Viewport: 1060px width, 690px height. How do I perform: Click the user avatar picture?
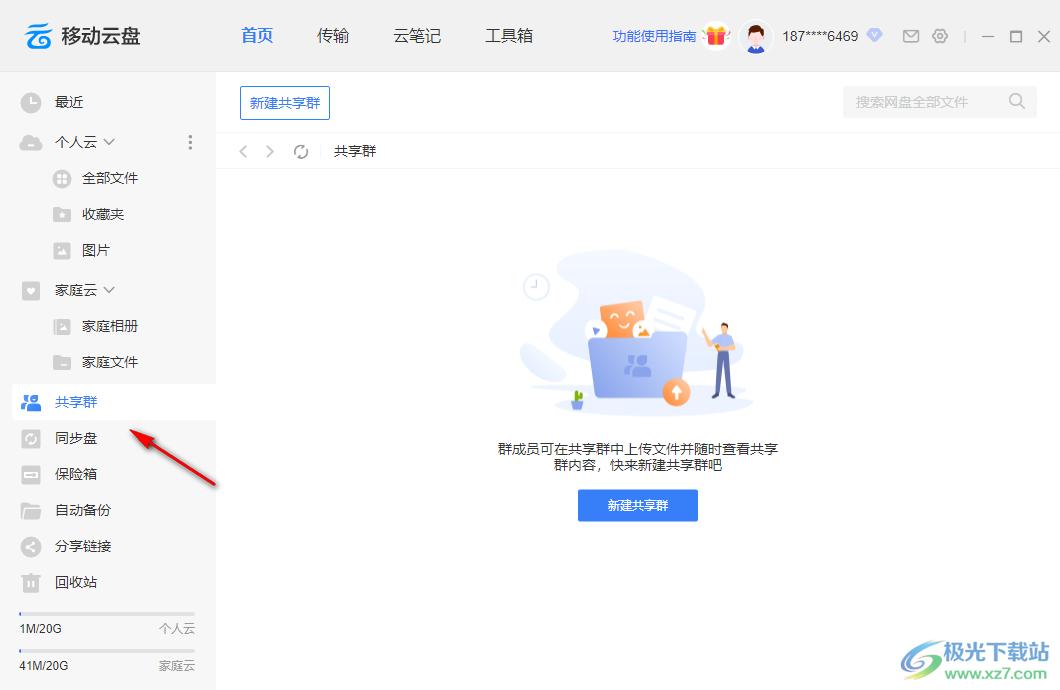pyautogui.click(x=756, y=37)
